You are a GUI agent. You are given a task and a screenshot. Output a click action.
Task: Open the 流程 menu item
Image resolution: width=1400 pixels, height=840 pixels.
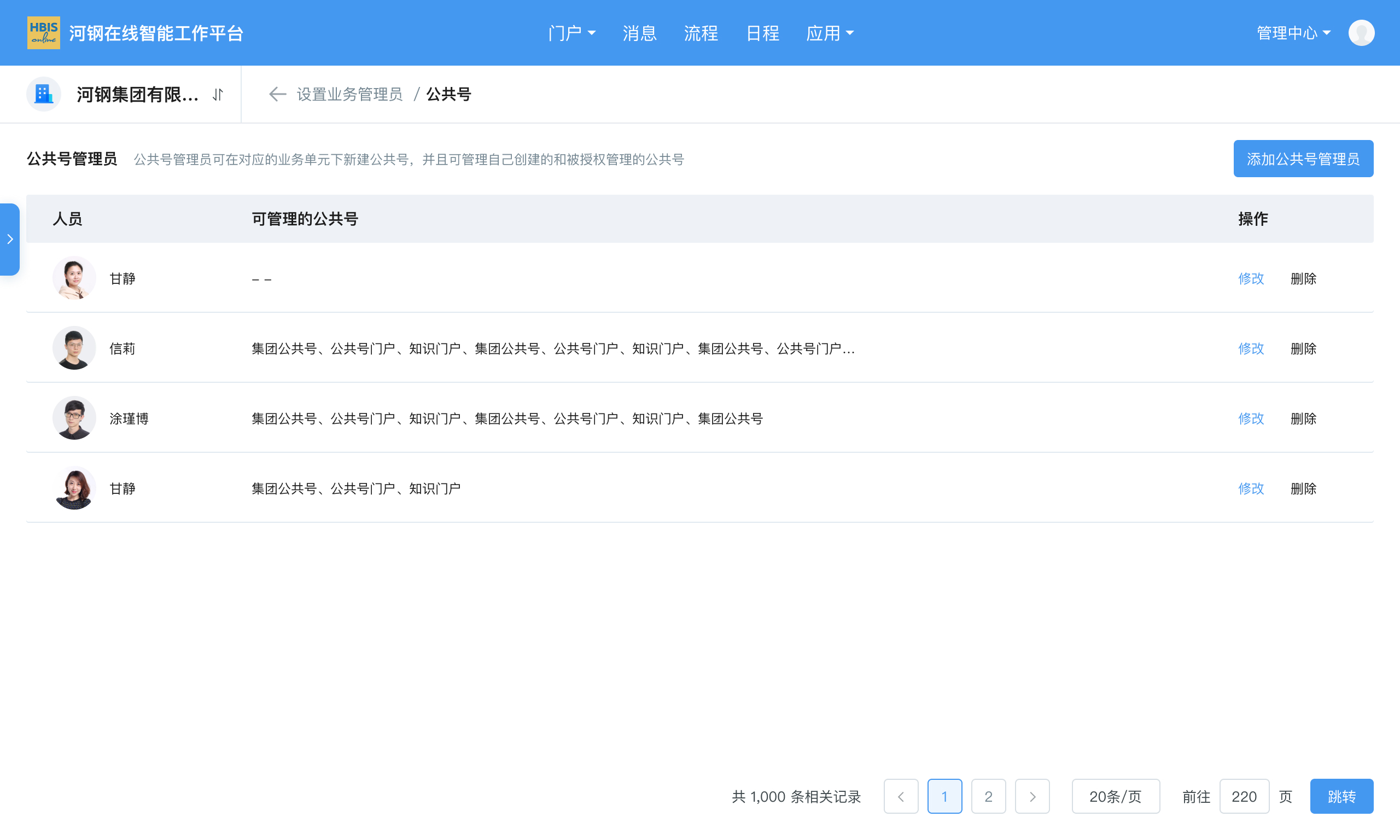[701, 33]
